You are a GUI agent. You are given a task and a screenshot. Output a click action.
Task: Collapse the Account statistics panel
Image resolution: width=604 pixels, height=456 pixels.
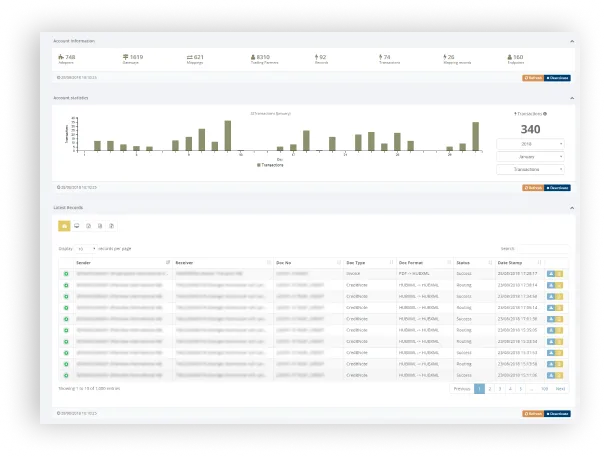tap(572, 98)
